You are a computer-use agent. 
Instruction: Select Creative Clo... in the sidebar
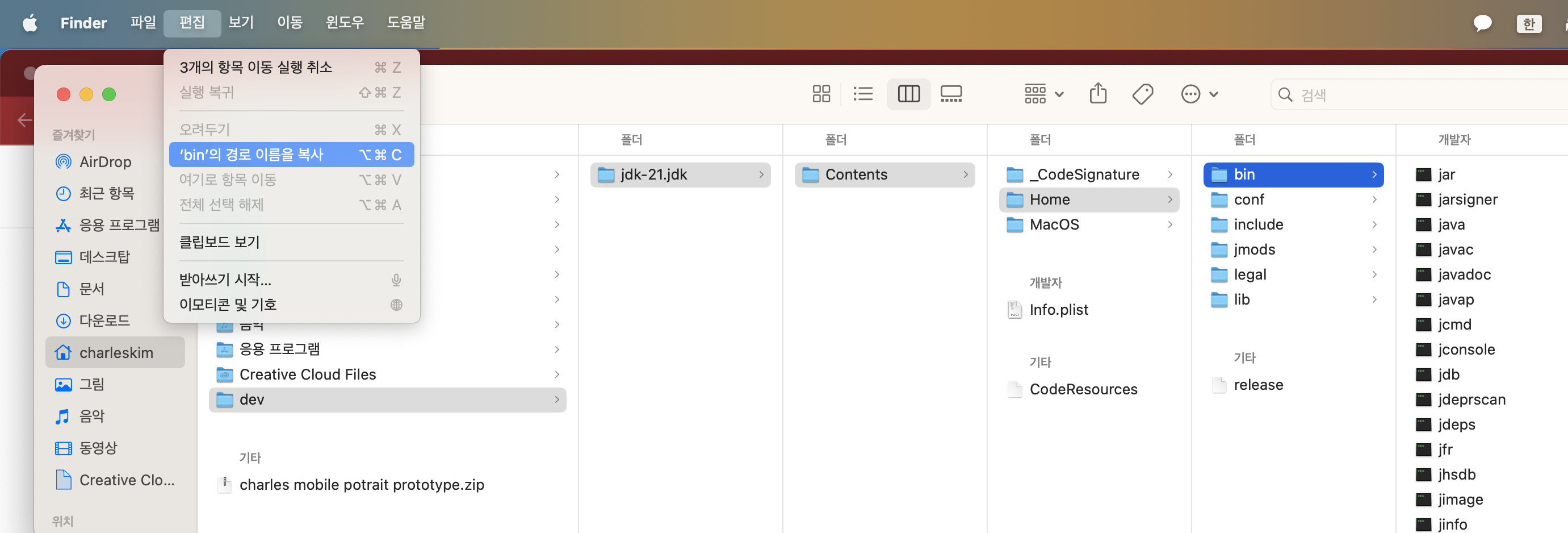[x=115, y=480]
